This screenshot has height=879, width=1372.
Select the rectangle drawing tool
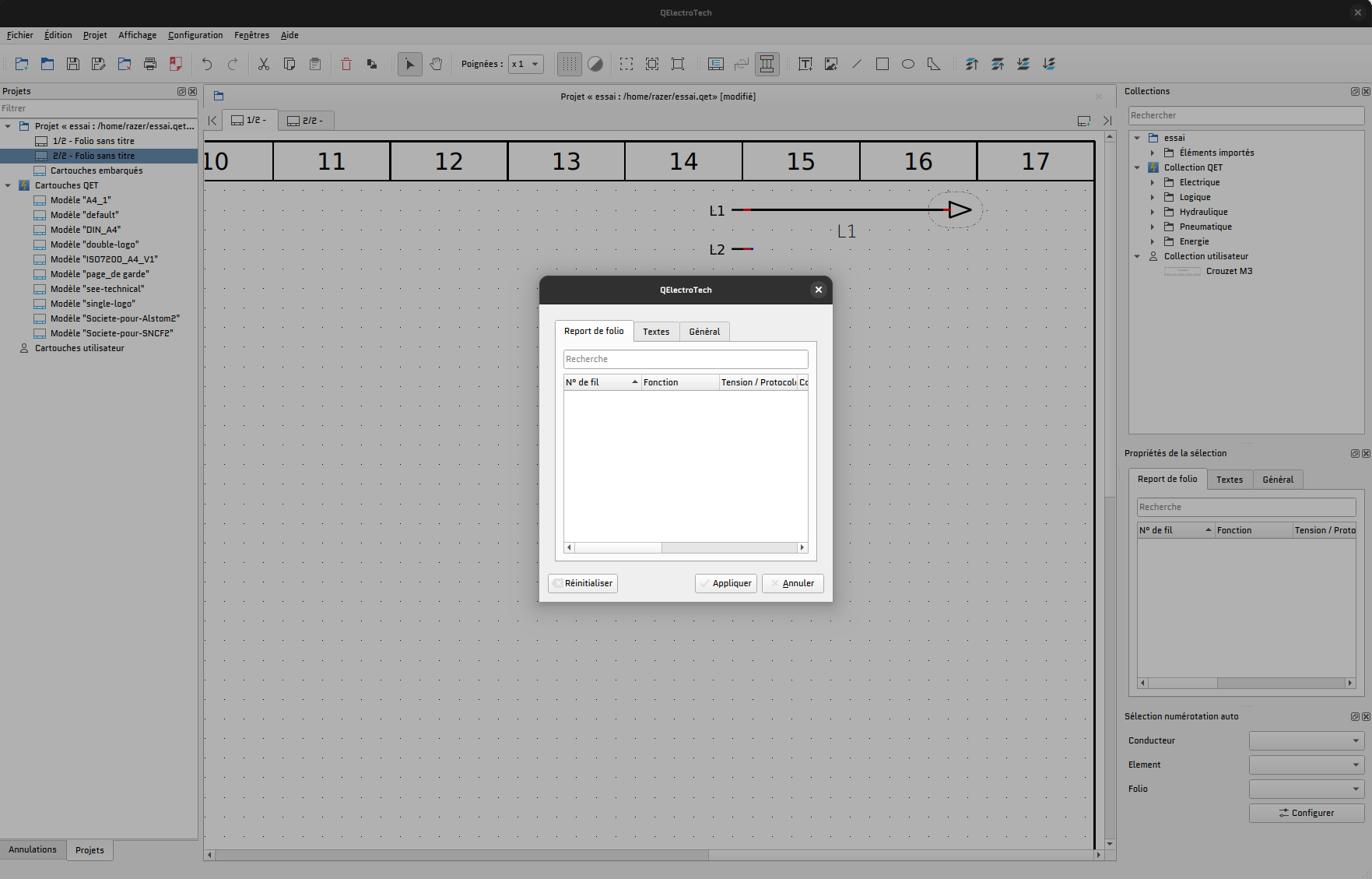point(882,64)
